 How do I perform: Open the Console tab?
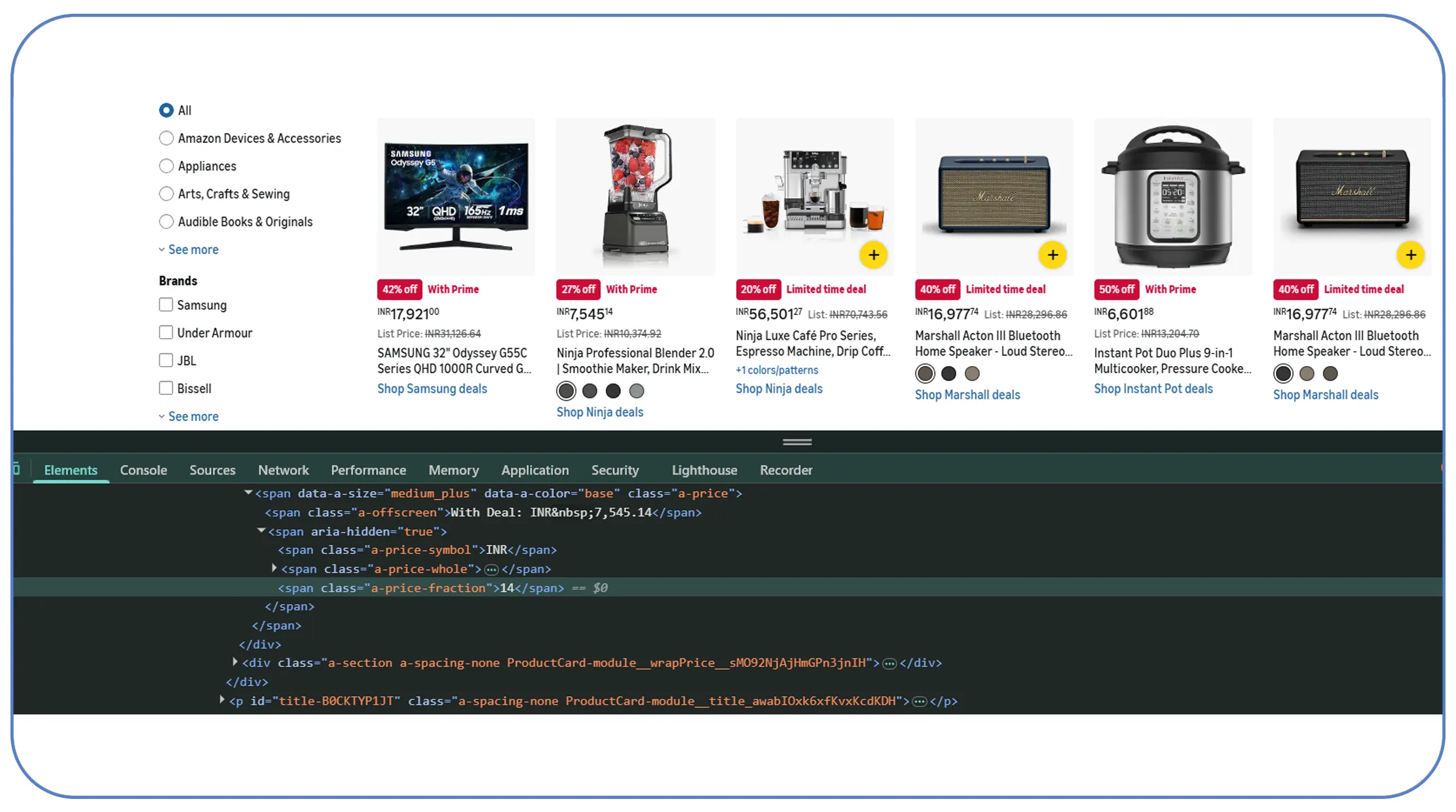tap(143, 470)
